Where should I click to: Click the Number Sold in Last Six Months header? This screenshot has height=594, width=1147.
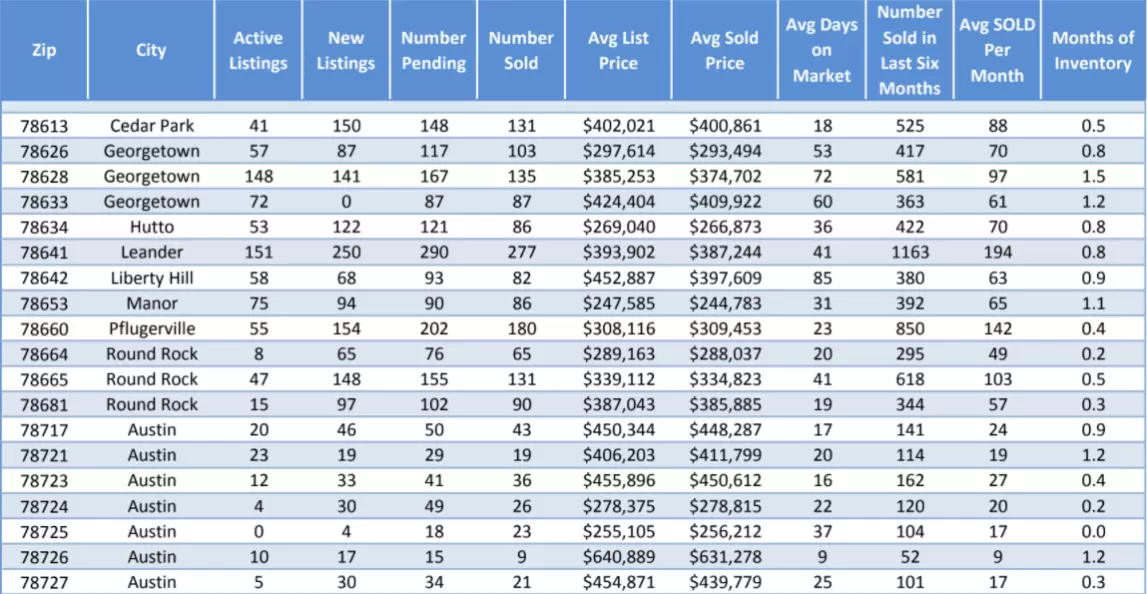pos(909,50)
